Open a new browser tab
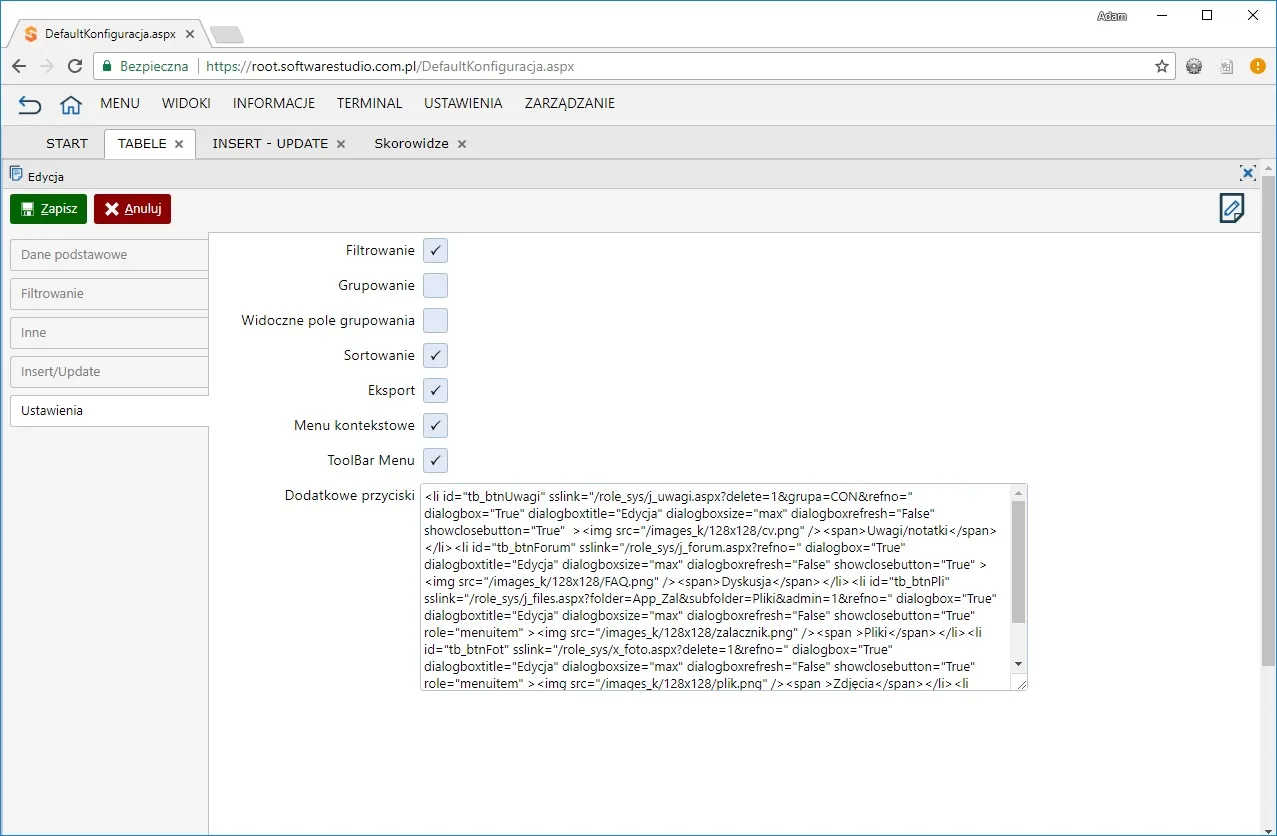The height and width of the screenshot is (836, 1277). pyautogui.click(x=227, y=35)
